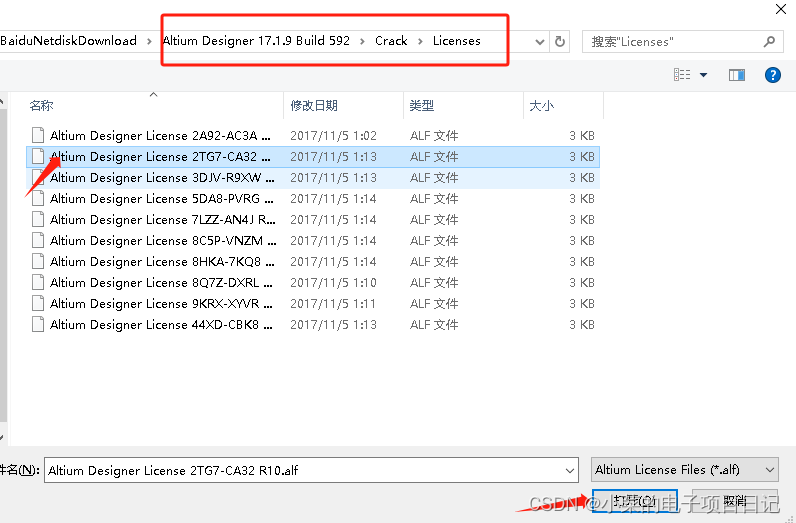Expand the file name combo box arrow
This screenshot has height=523, width=796.
click(x=569, y=469)
